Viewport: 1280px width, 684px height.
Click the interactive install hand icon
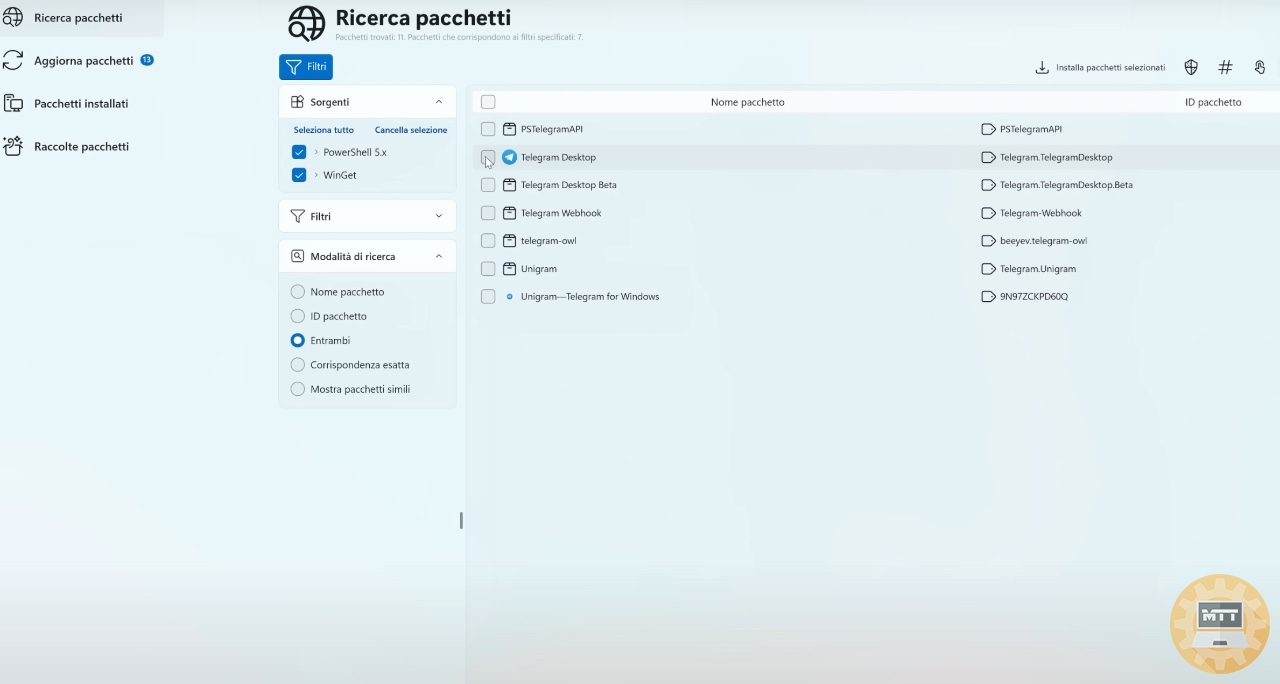pyautogui.click(x=1260, y=68)
